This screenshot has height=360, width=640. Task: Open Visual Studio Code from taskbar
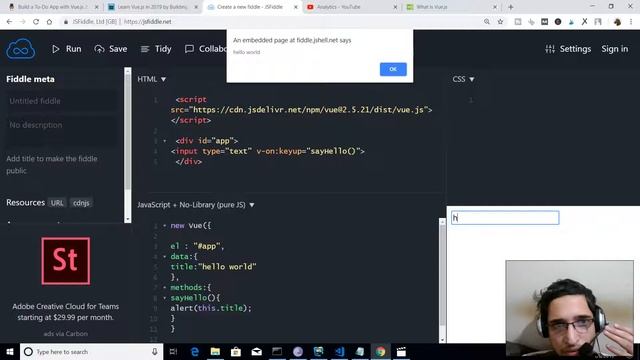339,352
